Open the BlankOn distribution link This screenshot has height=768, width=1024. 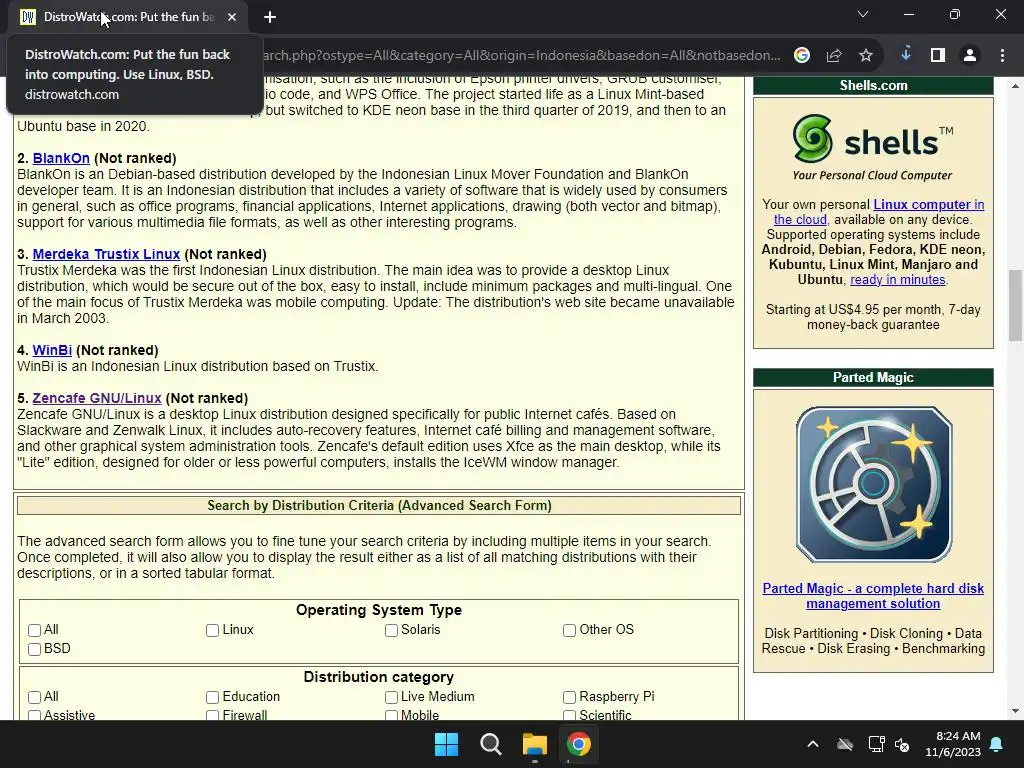pyautogui.click(x=61, y=158)
